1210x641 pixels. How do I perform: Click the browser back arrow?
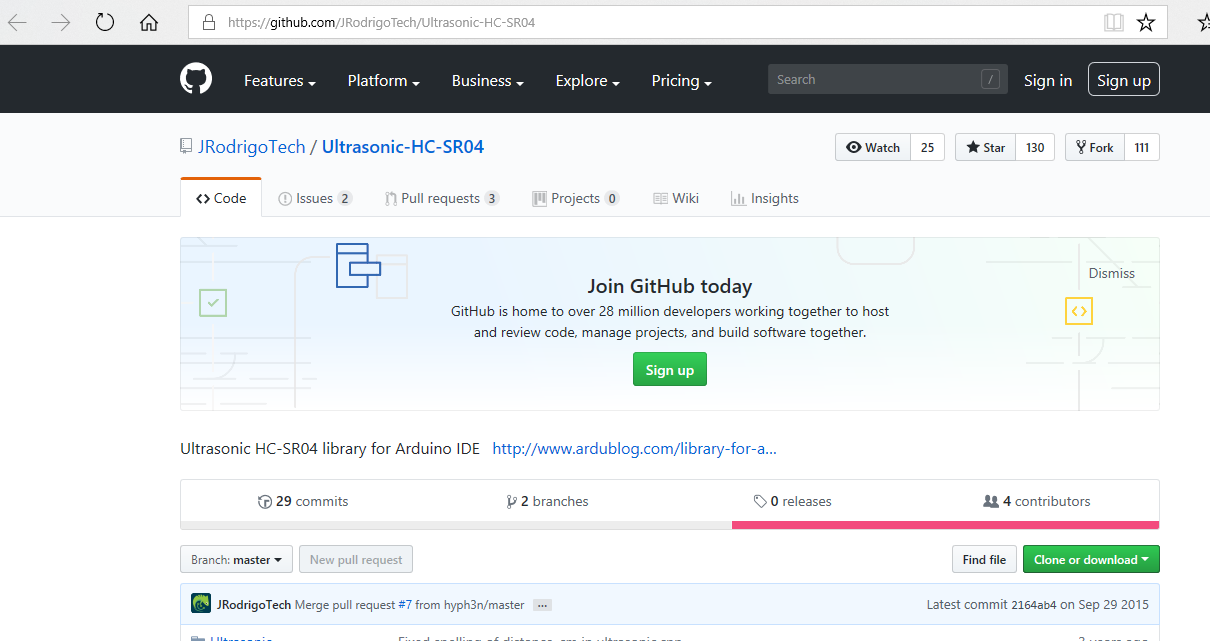coord(17,22)
